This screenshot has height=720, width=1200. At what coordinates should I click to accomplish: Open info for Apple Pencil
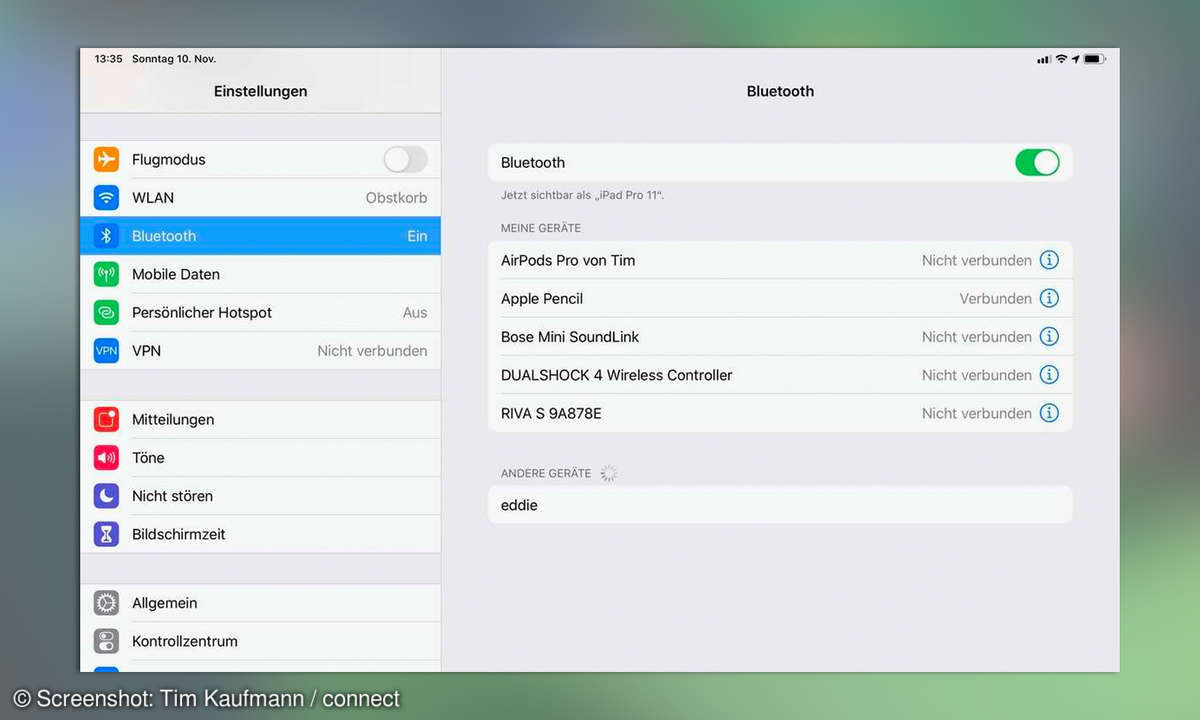pyautogui.click(x=1049, y=298)
